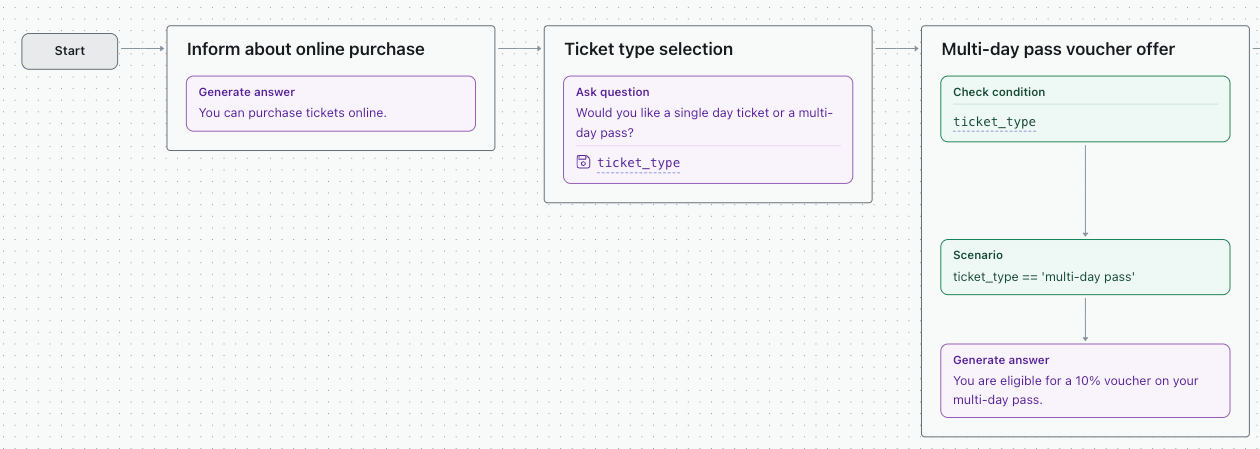Screen dimensions: 1260x449
Task: Click arrow leading into Multi-day pass step
Action: pos(896,48)
